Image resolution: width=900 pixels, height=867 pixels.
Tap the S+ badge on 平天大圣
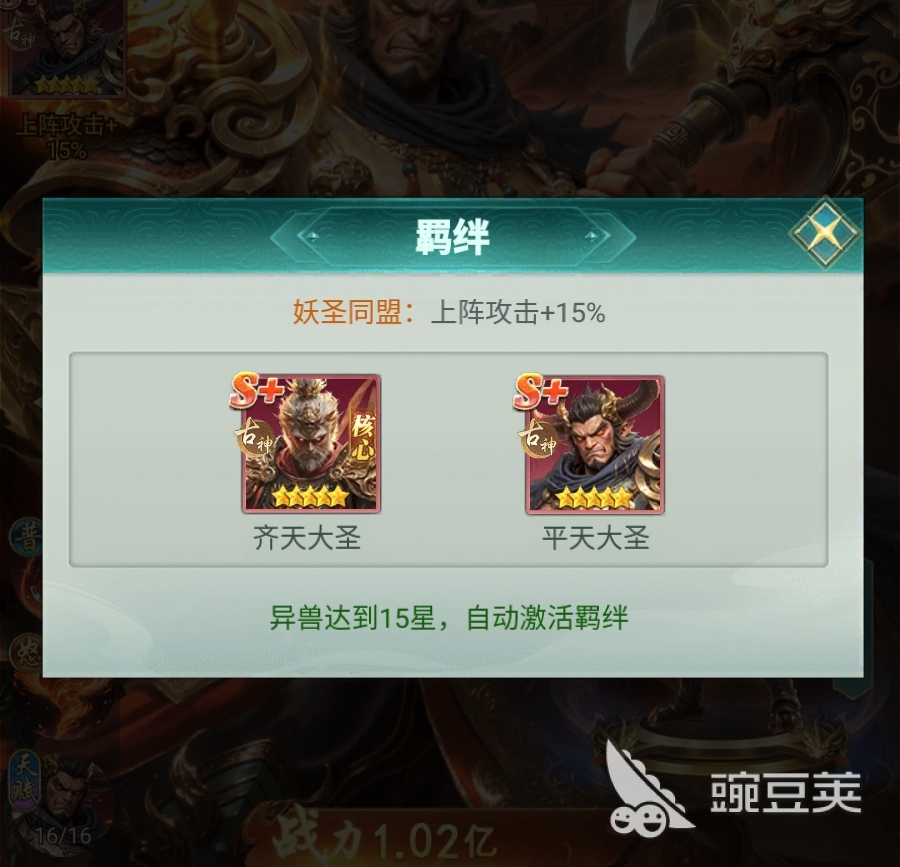pos(540,390)
